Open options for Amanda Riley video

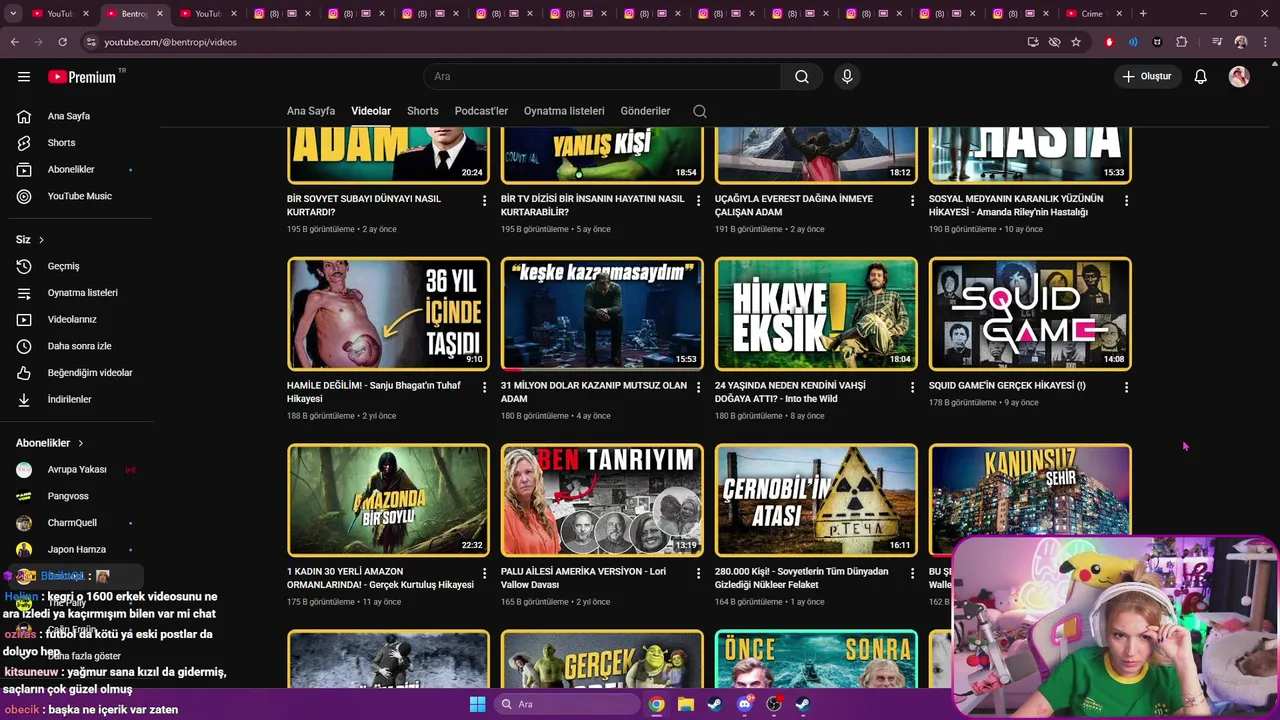click(x=1126, y=201)
